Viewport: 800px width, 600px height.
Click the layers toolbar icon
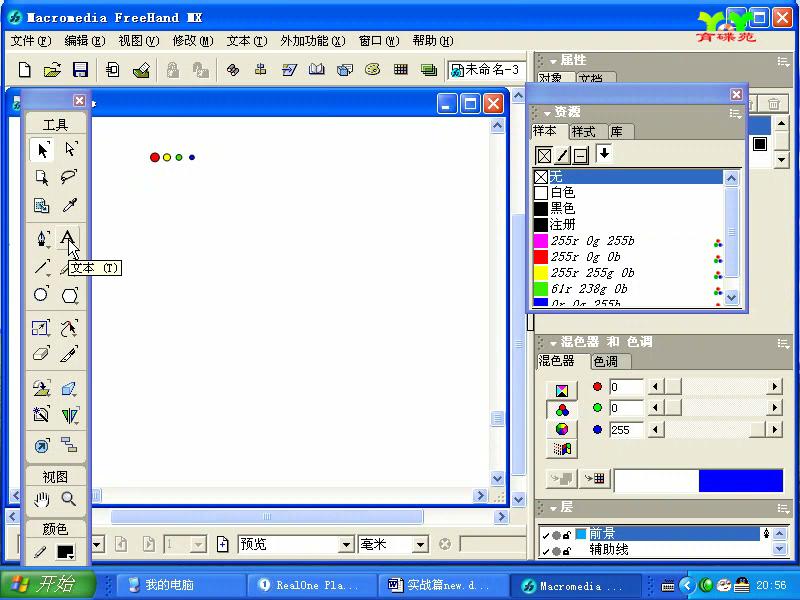click(429, 69)
